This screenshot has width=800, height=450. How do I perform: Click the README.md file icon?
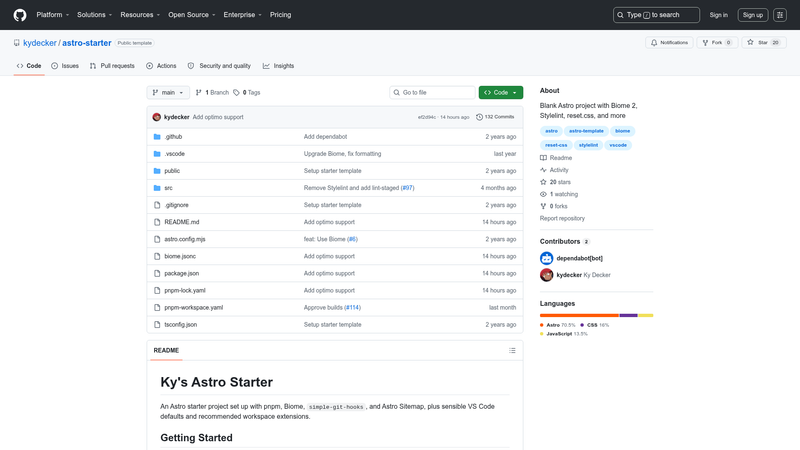[x=157, y=222]
